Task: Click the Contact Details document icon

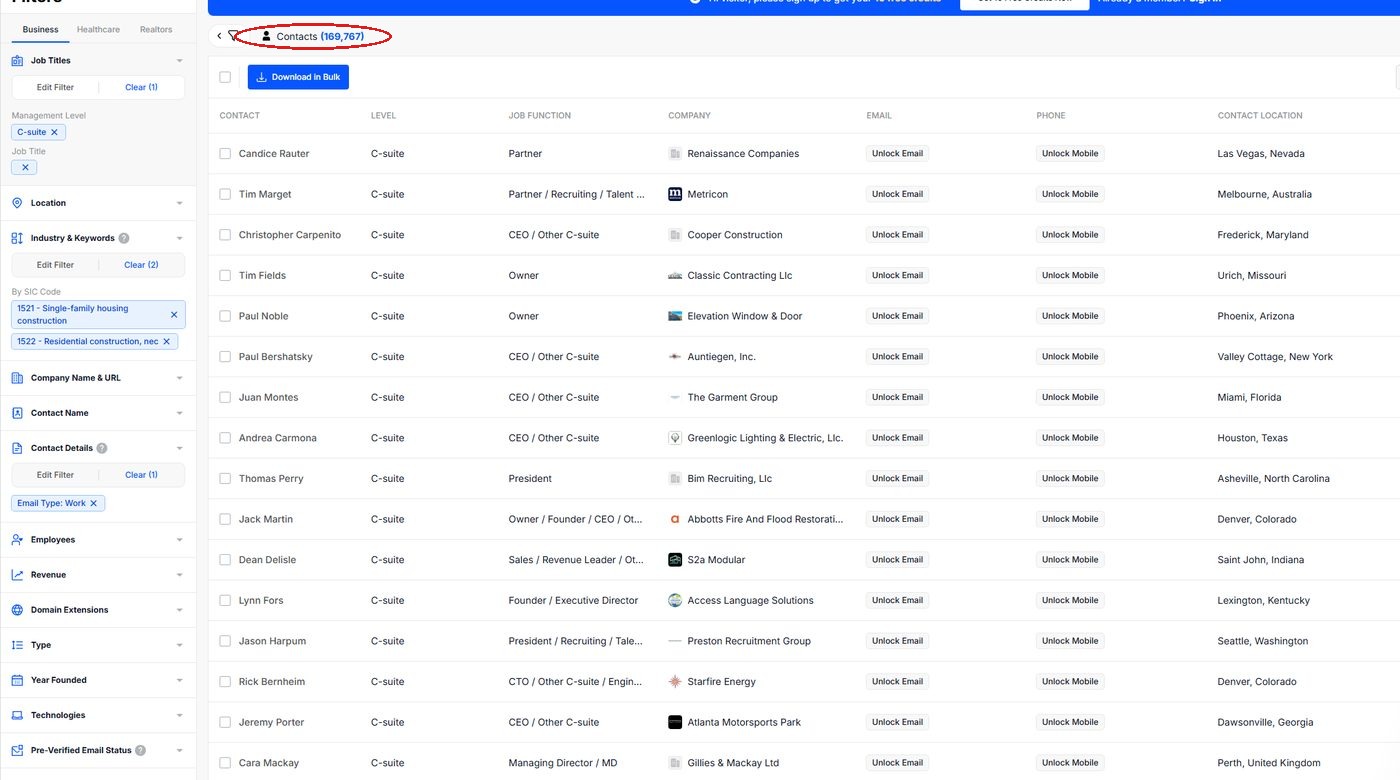Action: tap(17, 448)
